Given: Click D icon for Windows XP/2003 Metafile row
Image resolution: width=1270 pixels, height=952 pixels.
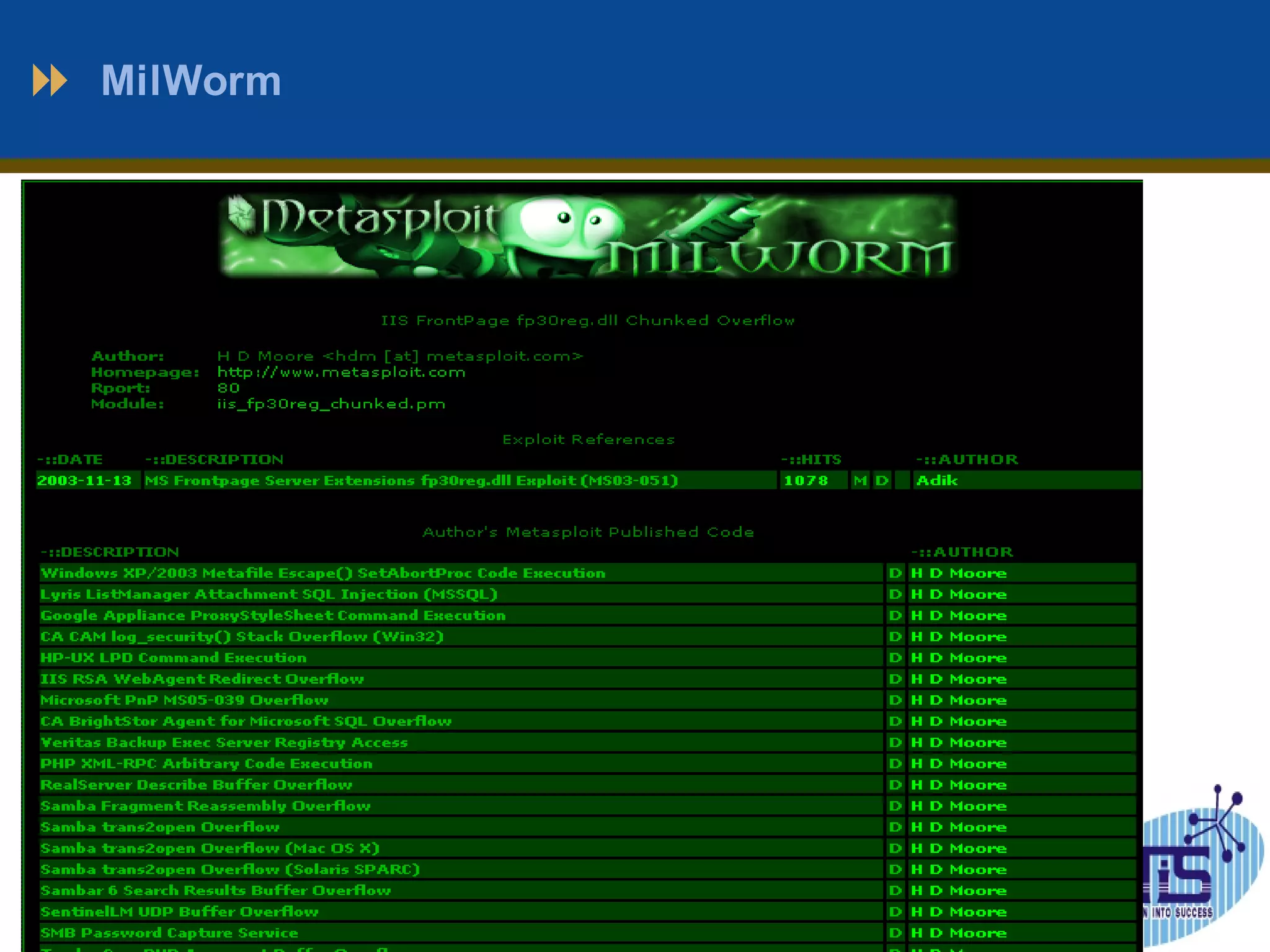Looking at the screenshot, I should (x=895, y=573).
